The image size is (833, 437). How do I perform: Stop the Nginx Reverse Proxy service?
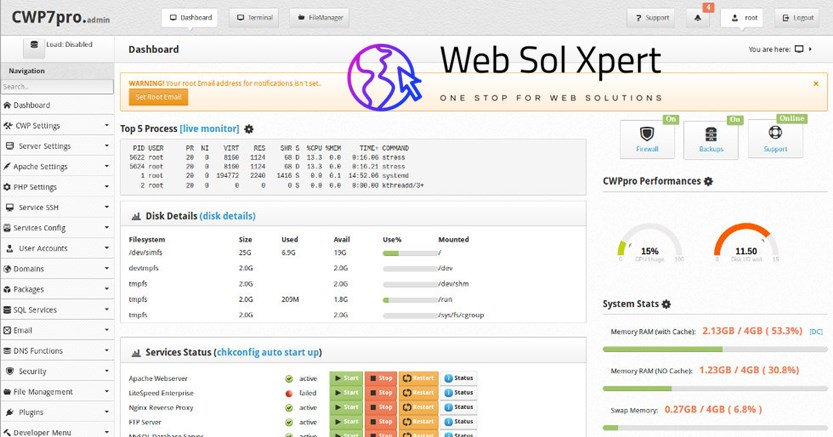click(x=380, y=407)
